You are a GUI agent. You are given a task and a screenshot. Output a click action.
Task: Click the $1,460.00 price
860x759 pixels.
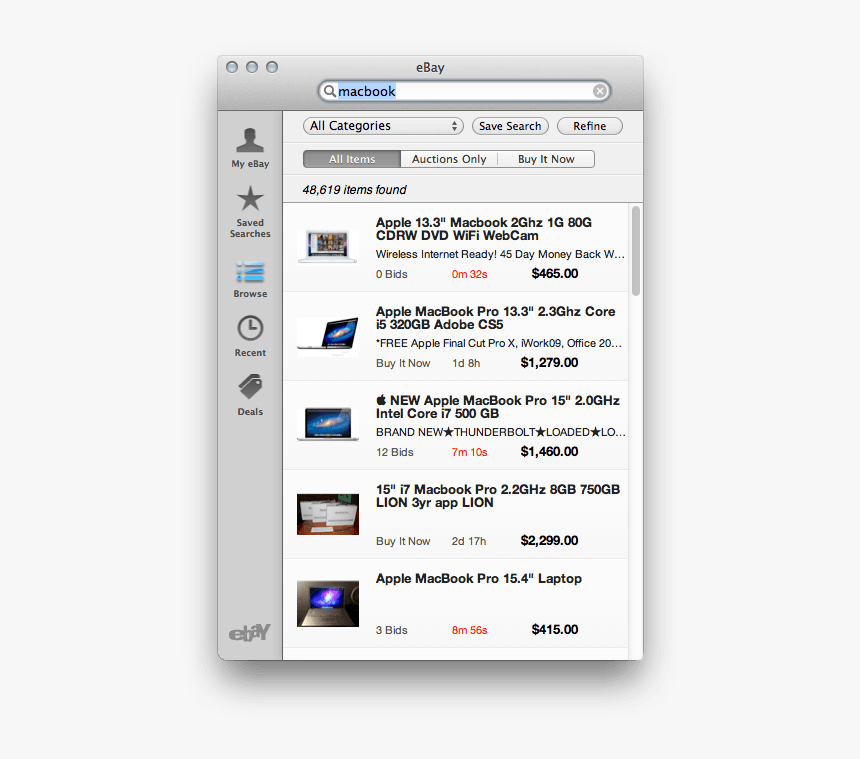point(549,451)
